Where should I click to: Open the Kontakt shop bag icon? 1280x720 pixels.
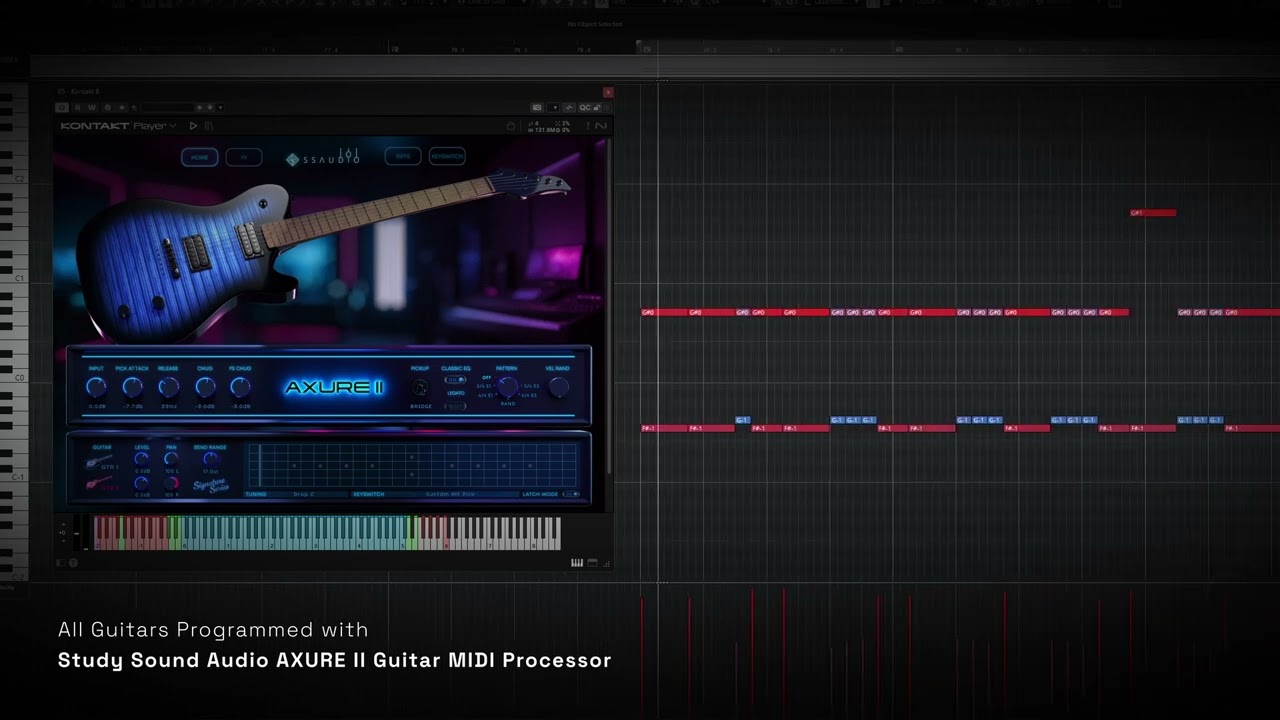point(511,126)
